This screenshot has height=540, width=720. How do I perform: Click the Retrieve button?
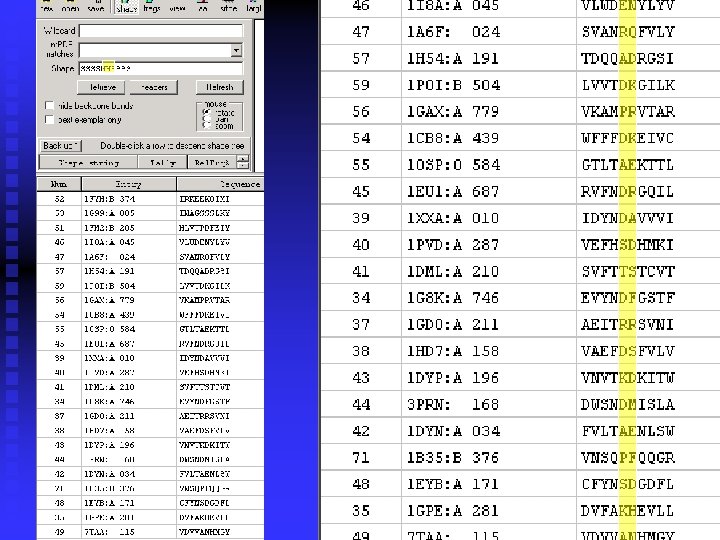point(103,87)
